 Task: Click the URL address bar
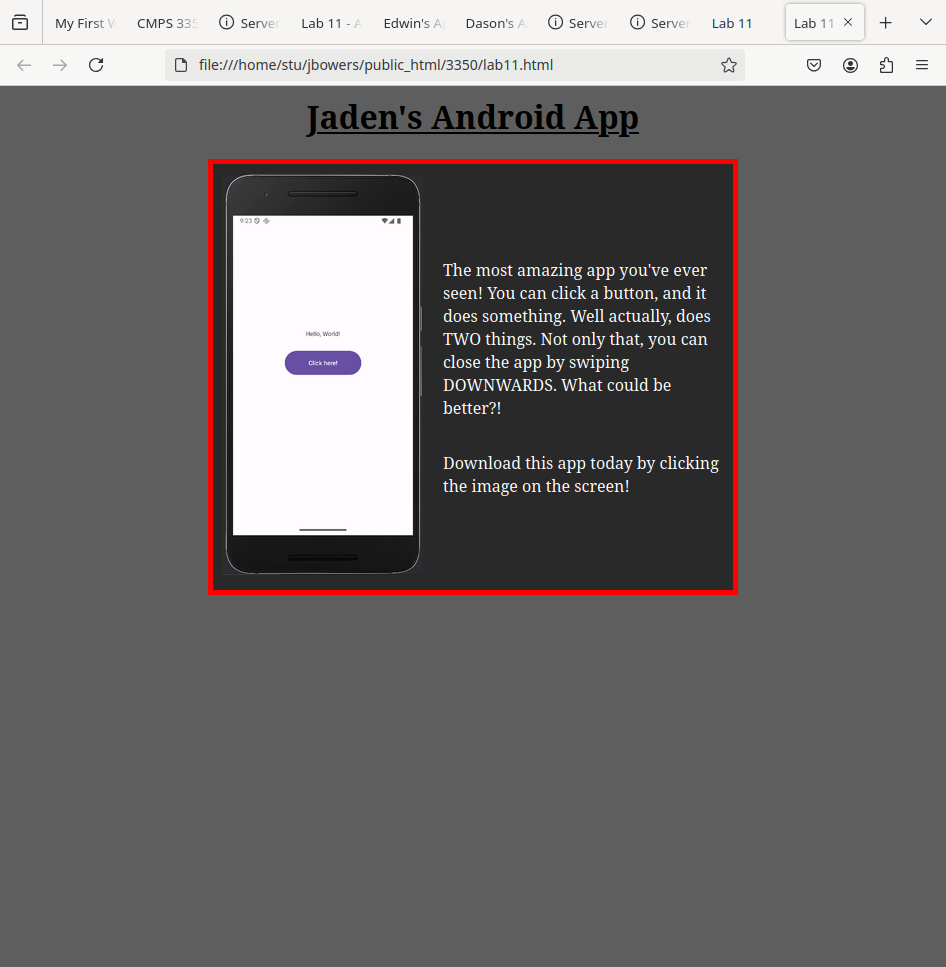pyautogui.click(x=450, y=65)
